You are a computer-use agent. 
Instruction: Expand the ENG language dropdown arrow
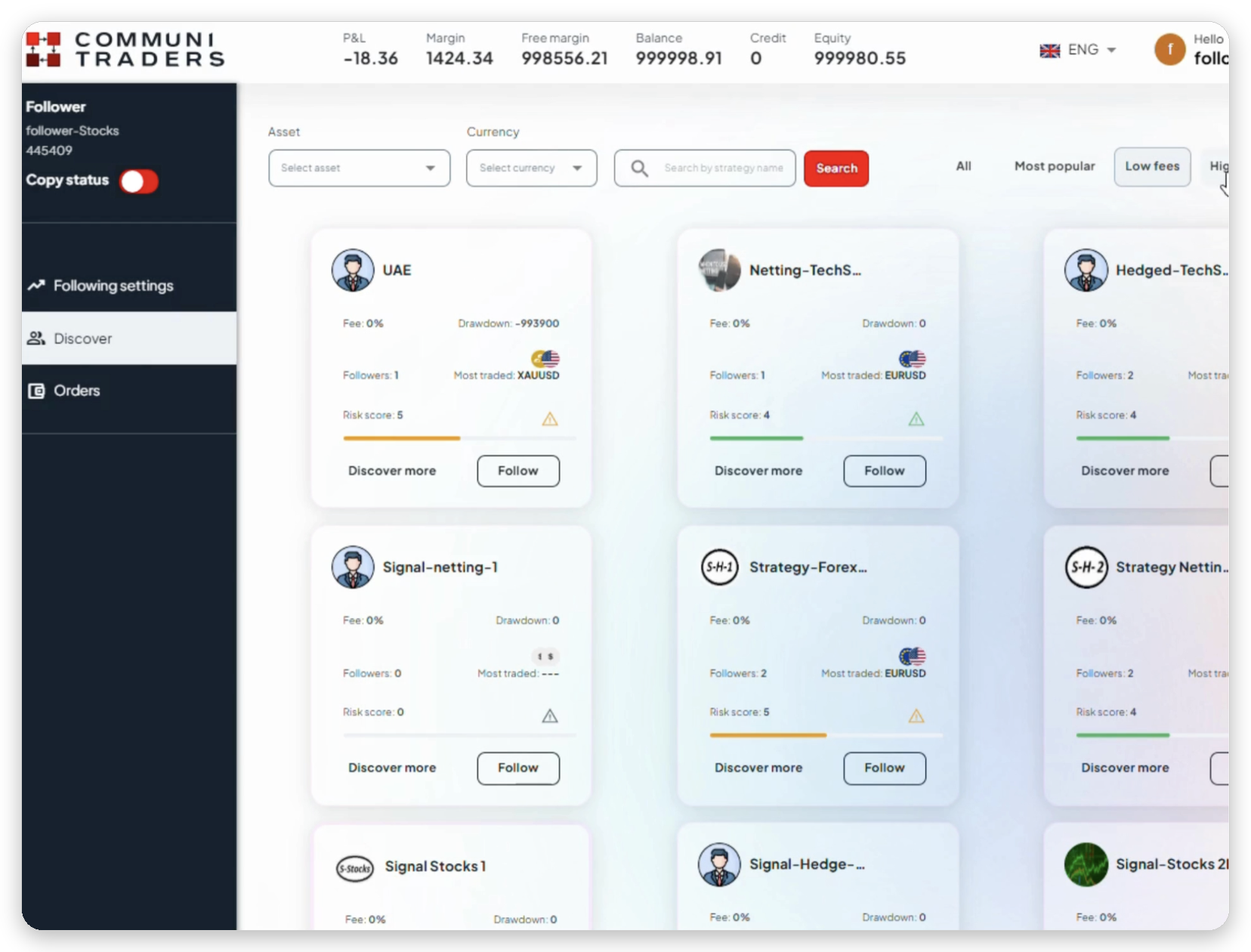pos(1111,51)
